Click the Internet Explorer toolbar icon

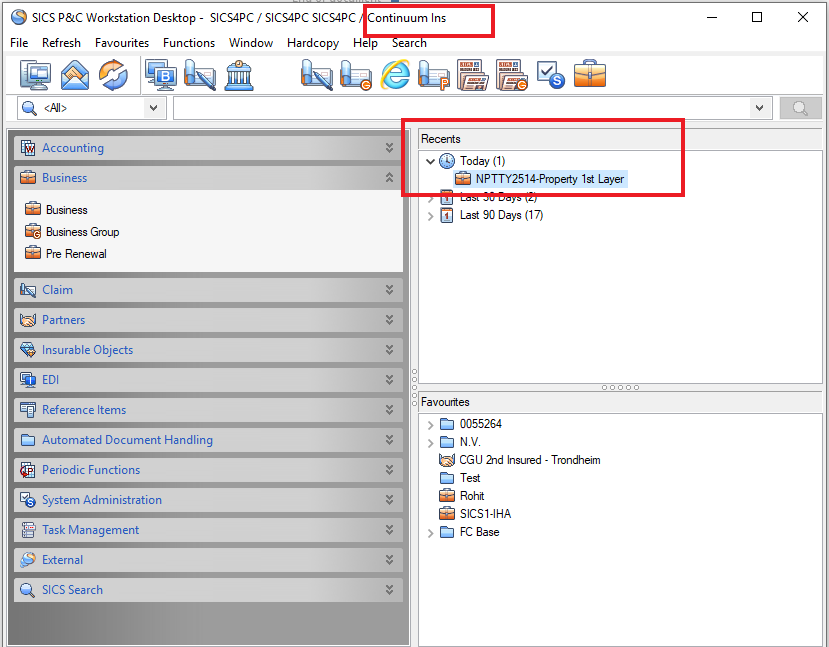(395, 75)
